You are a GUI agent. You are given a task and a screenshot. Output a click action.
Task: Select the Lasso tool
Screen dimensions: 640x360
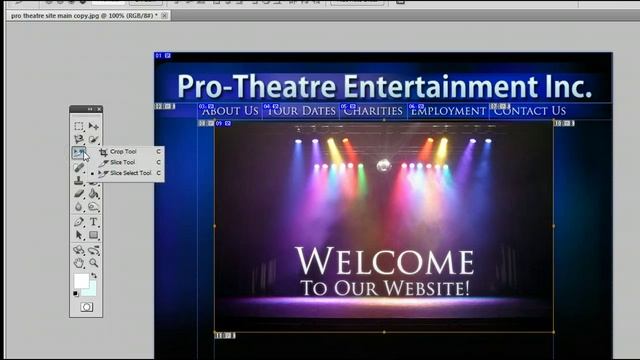tap(79, 139)
